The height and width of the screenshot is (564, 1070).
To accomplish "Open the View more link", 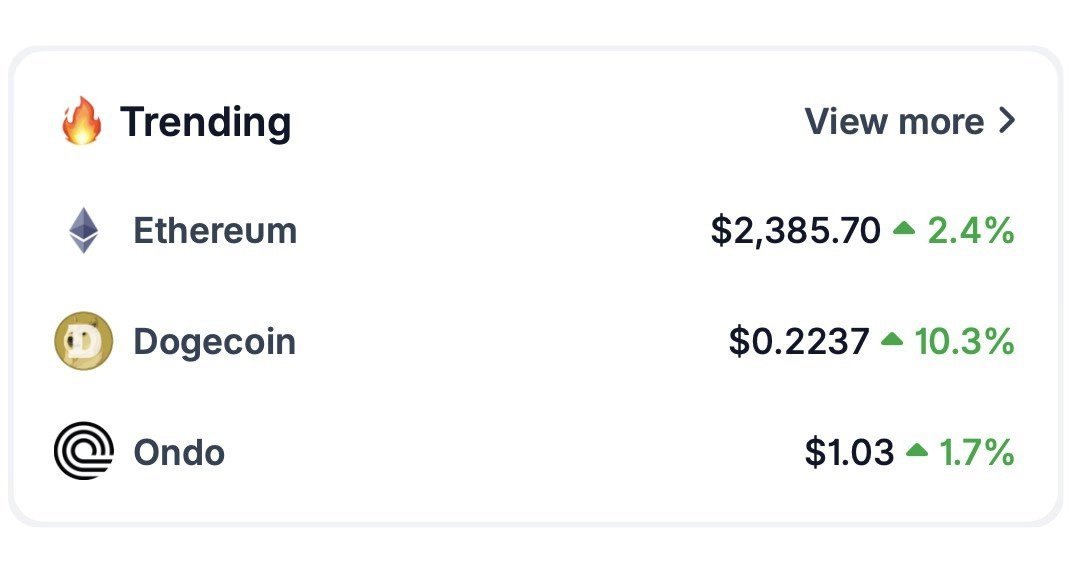I will point(910,121).
